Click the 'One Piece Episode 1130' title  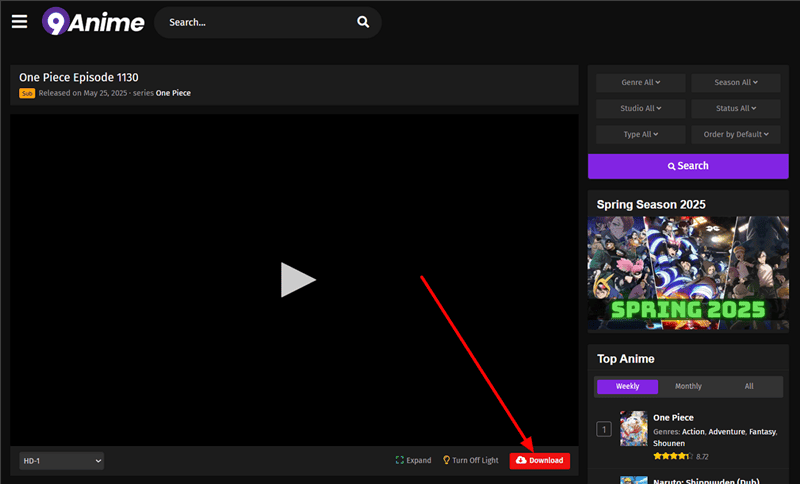coord(79,78)
